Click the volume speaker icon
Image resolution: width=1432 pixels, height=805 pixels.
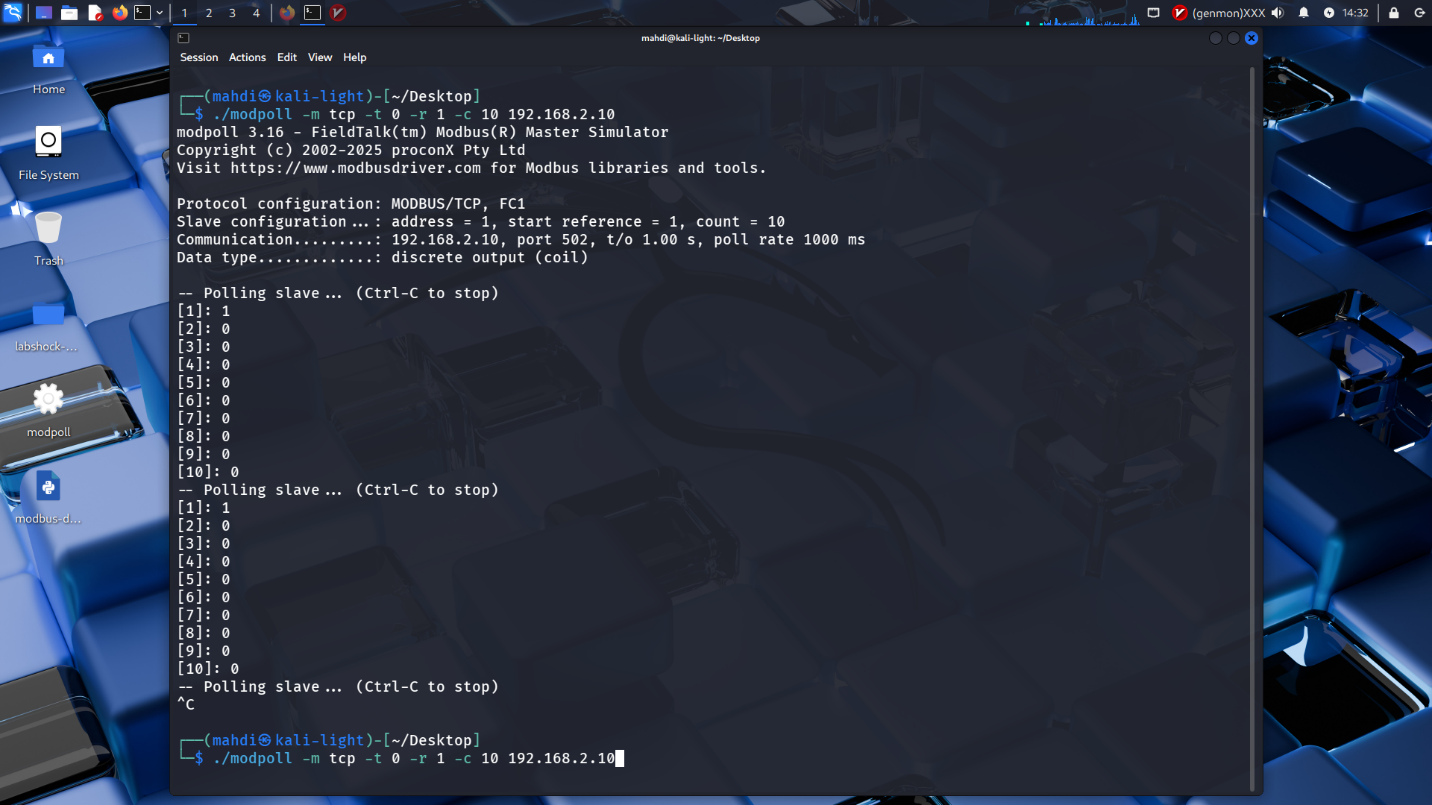point(1277,13)
